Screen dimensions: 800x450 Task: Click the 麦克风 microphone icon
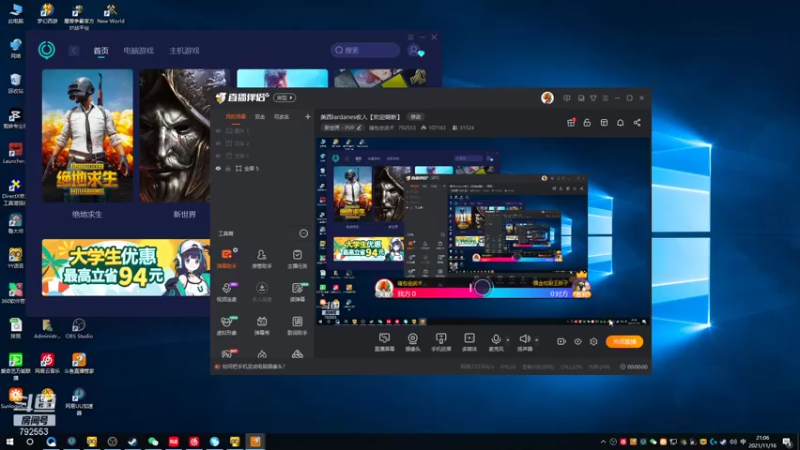point(495,339)
